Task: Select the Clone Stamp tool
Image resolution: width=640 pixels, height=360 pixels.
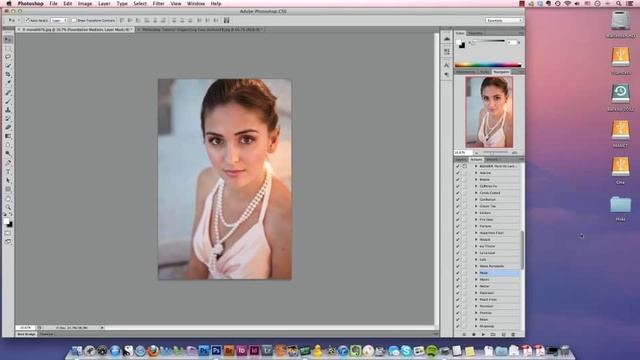Action: pyautogui.click(x=8, y=110)
